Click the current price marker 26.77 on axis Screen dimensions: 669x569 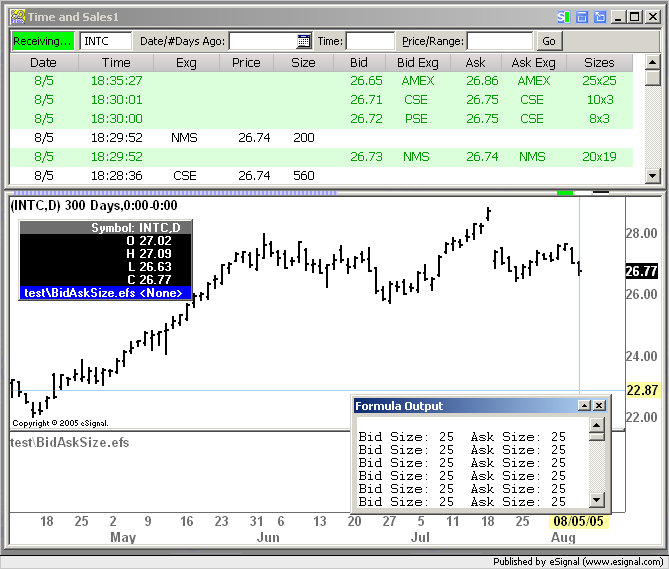[641, 271]
